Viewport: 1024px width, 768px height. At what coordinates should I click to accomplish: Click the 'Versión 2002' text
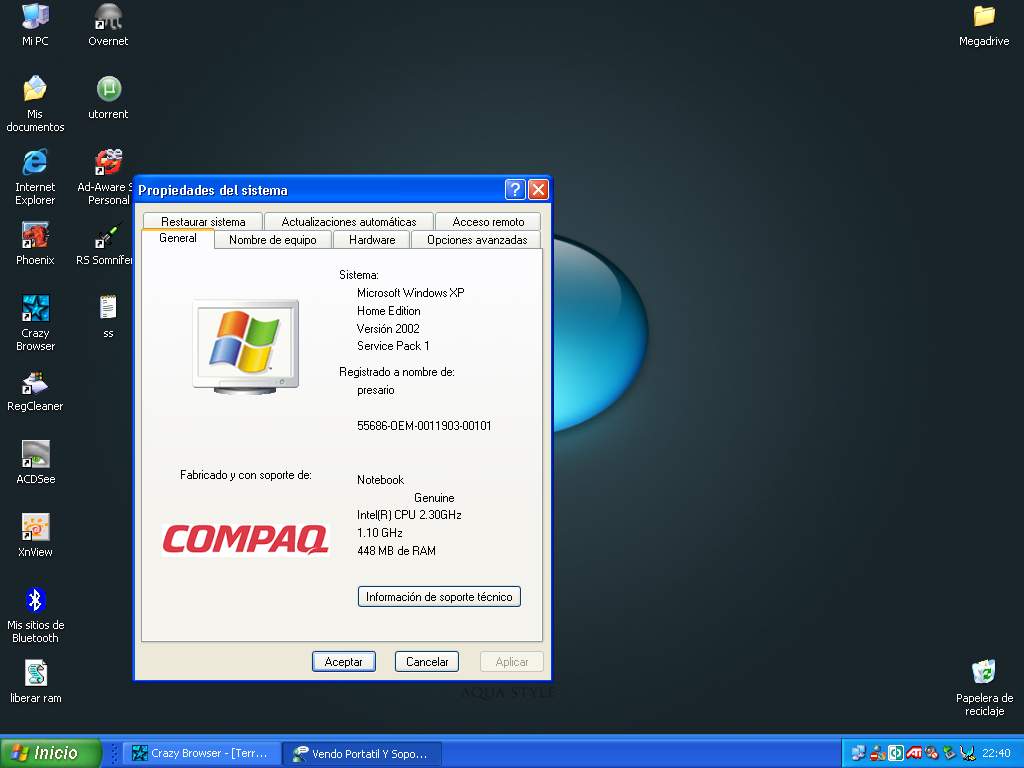[x=388, y=328]
